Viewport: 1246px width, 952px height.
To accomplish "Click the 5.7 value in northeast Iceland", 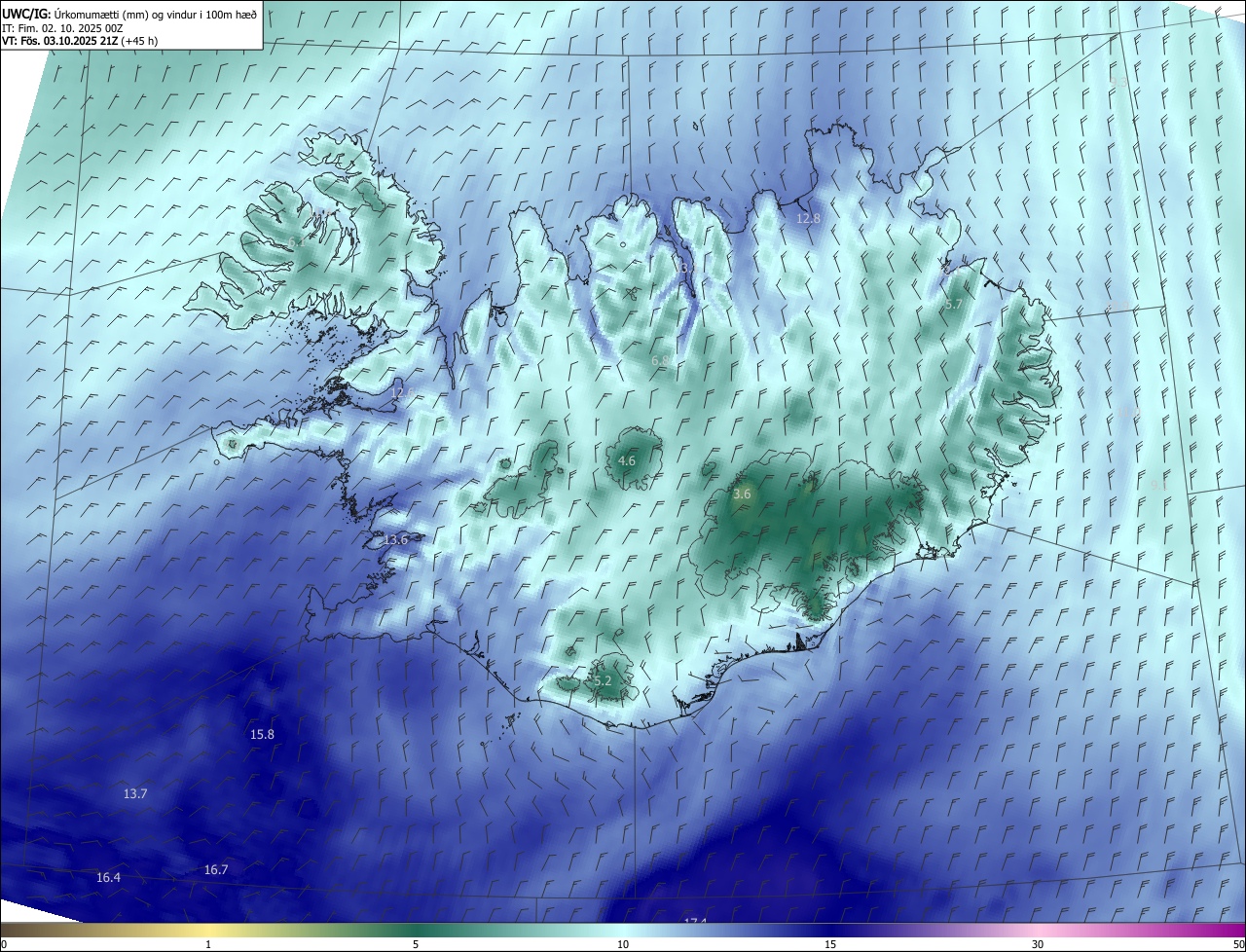I will coord(954,305).
